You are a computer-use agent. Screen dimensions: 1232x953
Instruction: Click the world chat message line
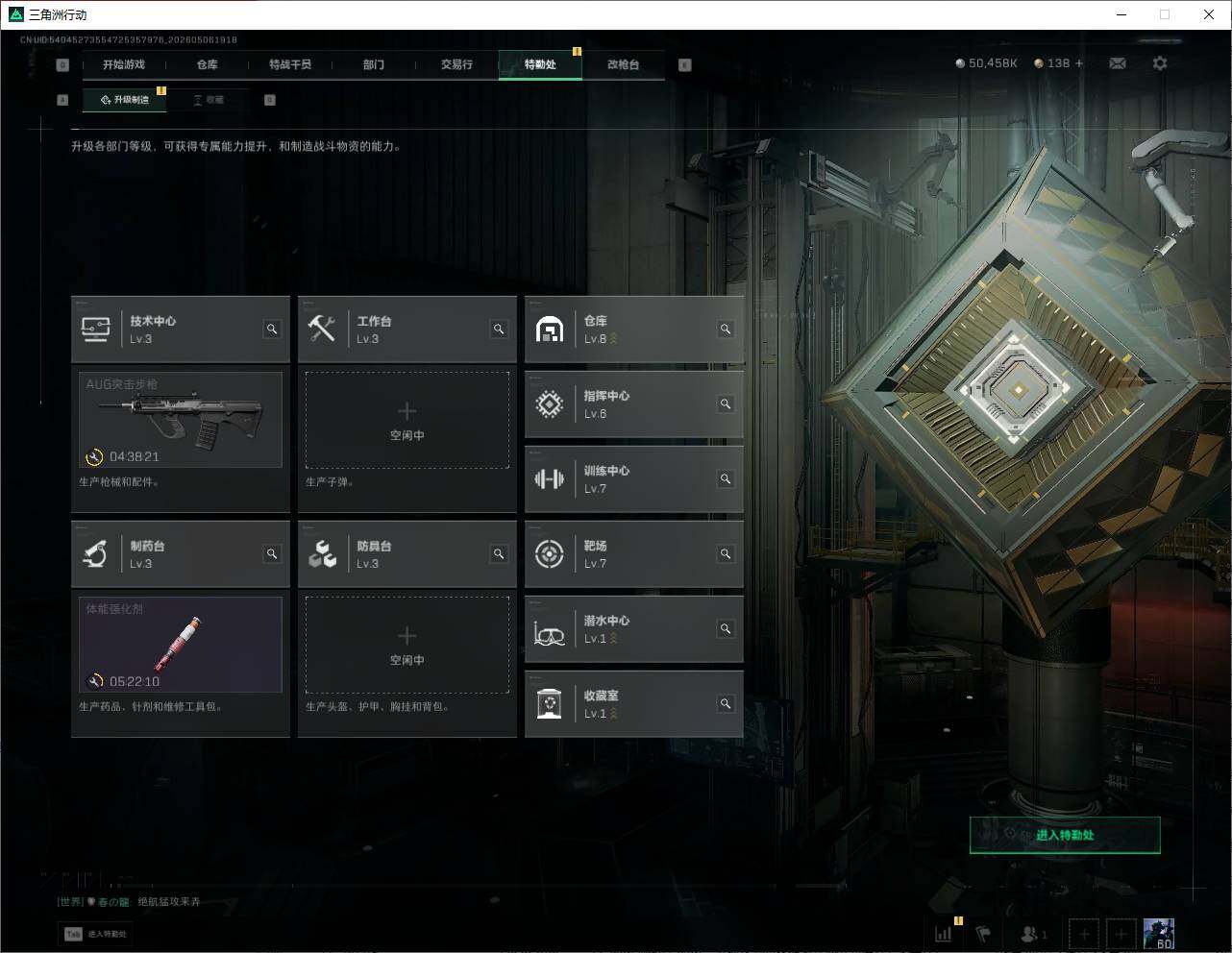pos(129,902)
